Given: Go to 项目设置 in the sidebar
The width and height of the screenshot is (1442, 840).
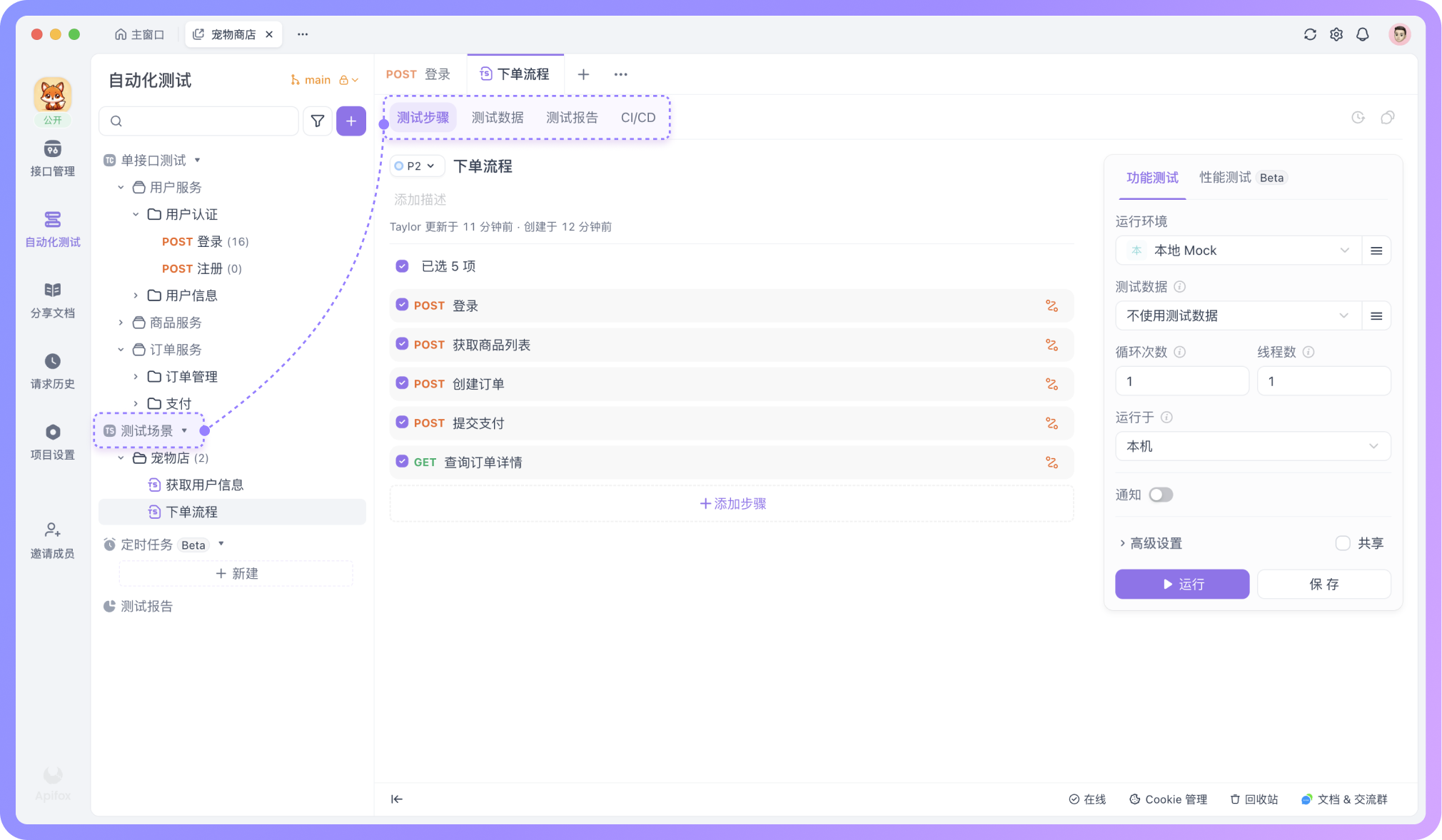Looking at the screenshot, I should [52, 442].
